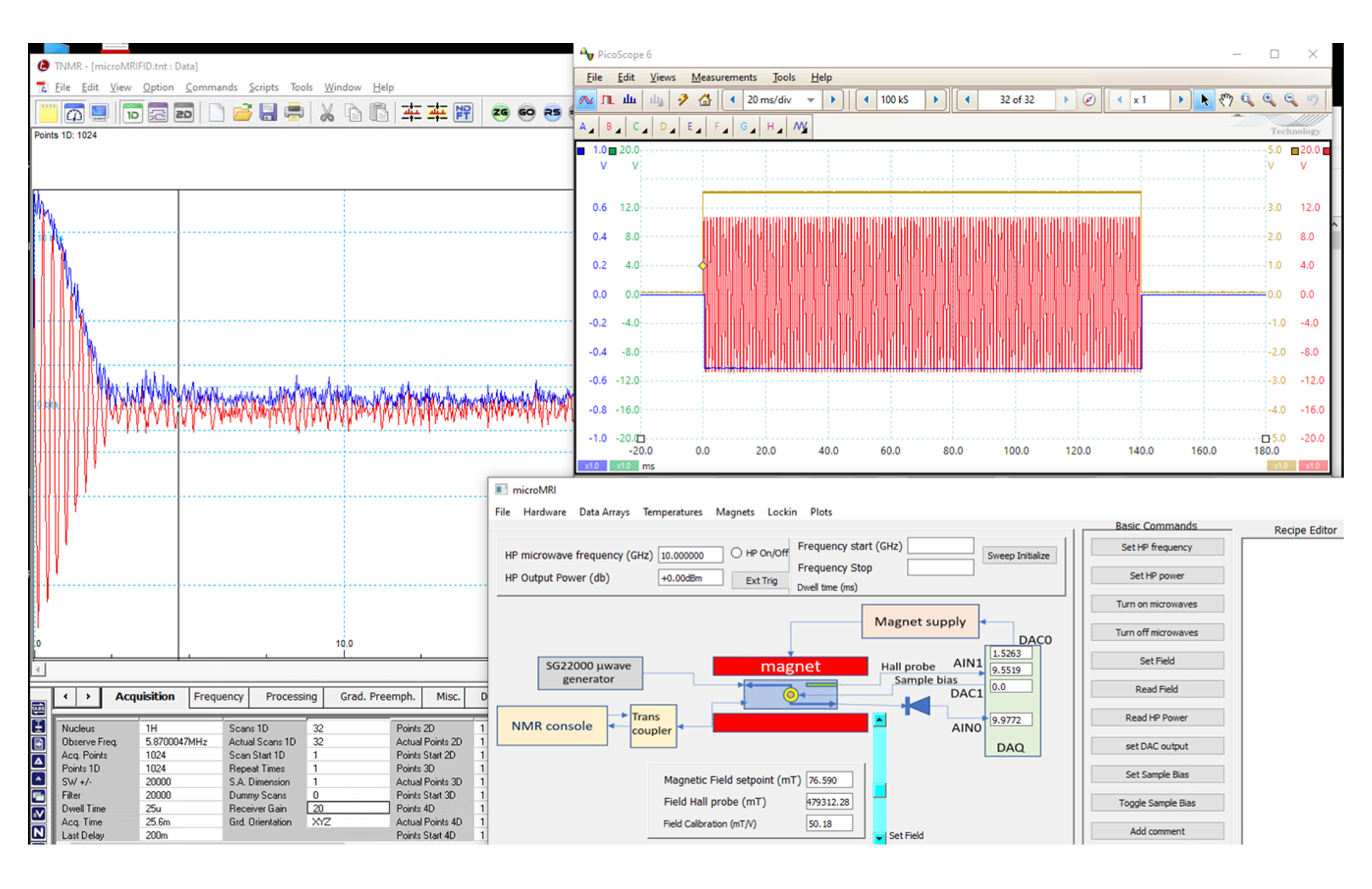
Task: Toggle PicoScope persistence mode button
Action: (x=607, y=100)
